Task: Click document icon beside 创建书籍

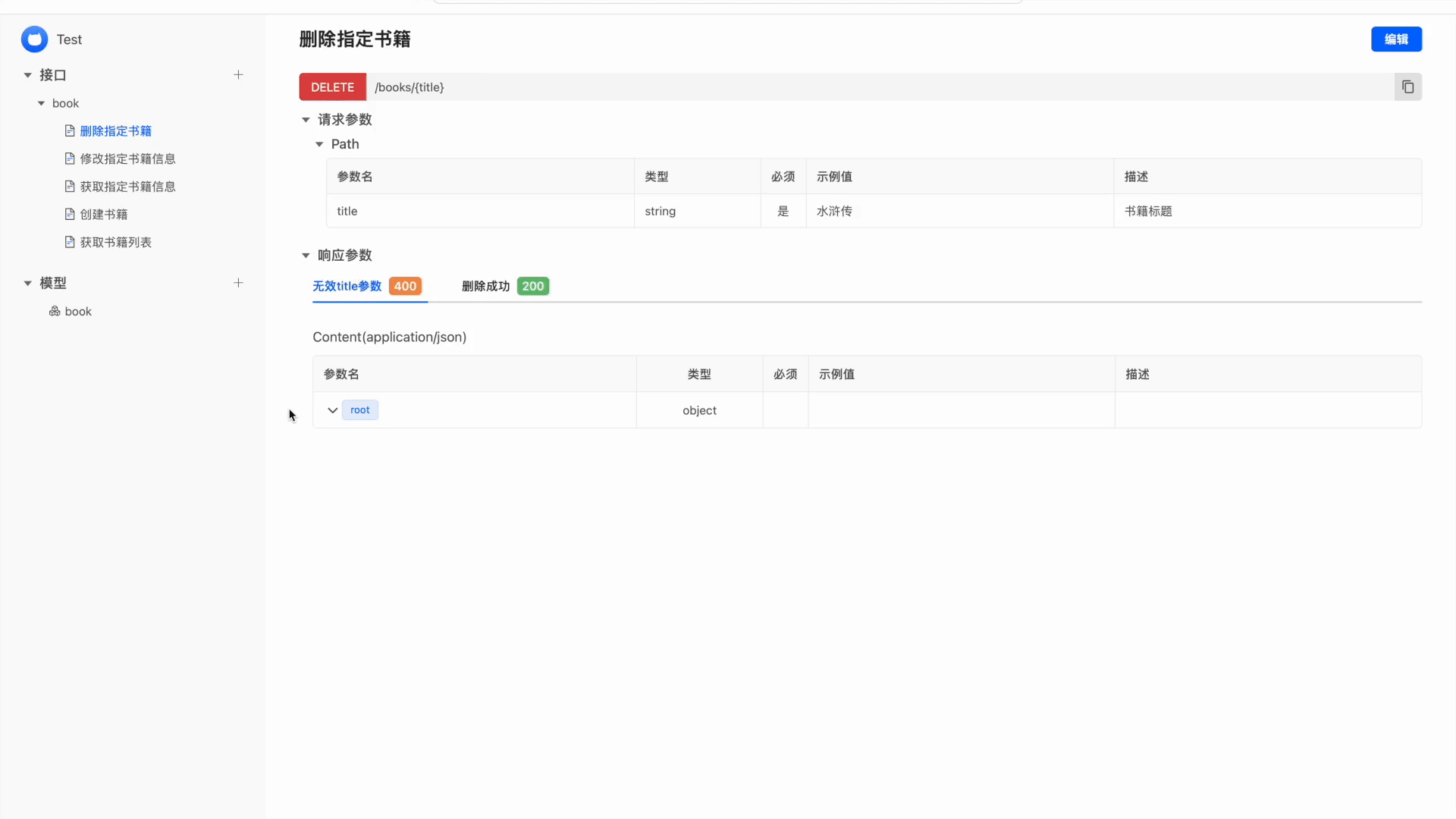Action: (70, 215)
